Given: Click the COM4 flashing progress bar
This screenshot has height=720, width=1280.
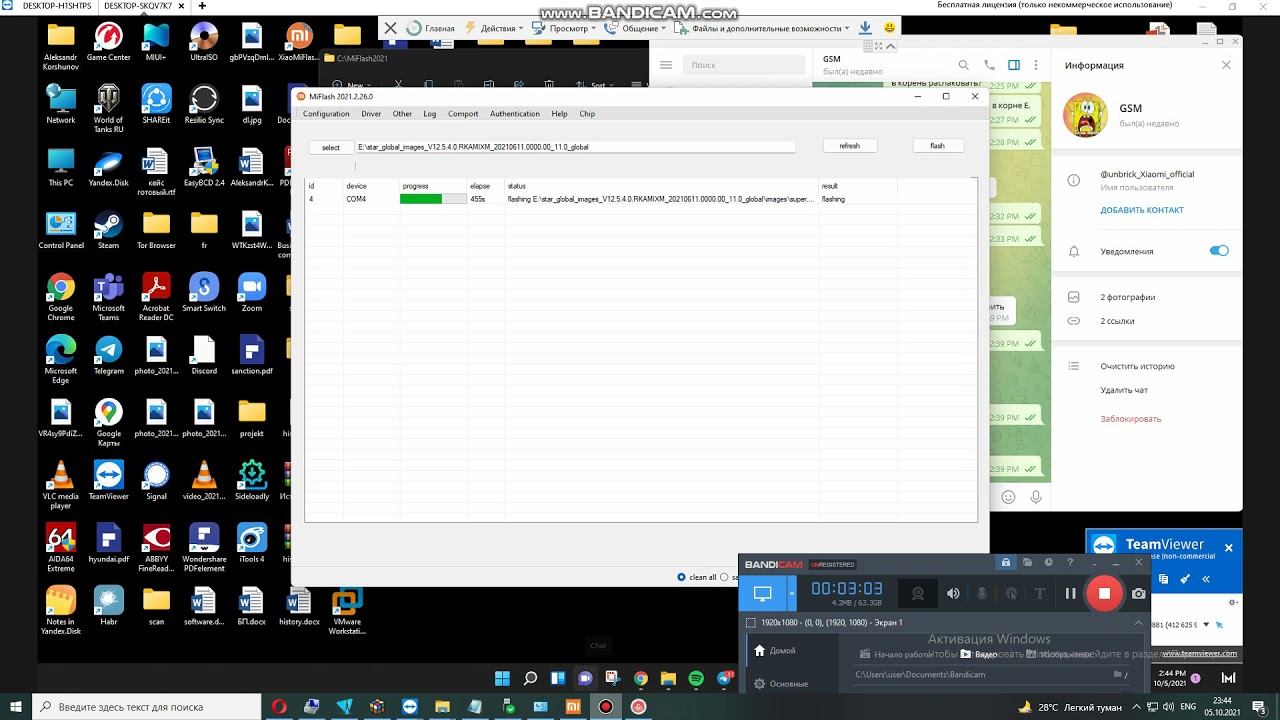Looking at the screenshot, I should click(x=433, y=199).
